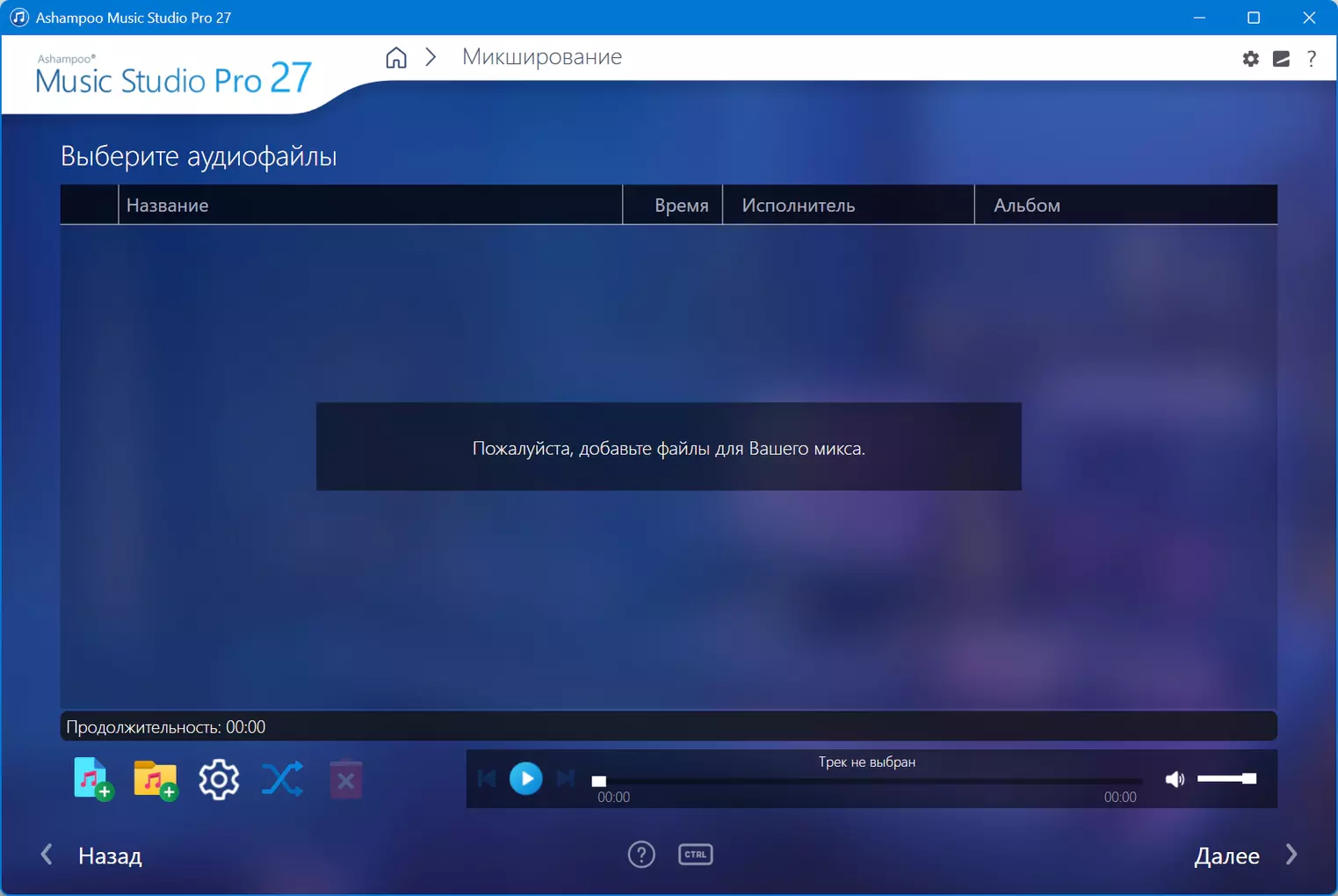
Task: Click the breadcrumb chevron next to home
Action: coord(430,57)
